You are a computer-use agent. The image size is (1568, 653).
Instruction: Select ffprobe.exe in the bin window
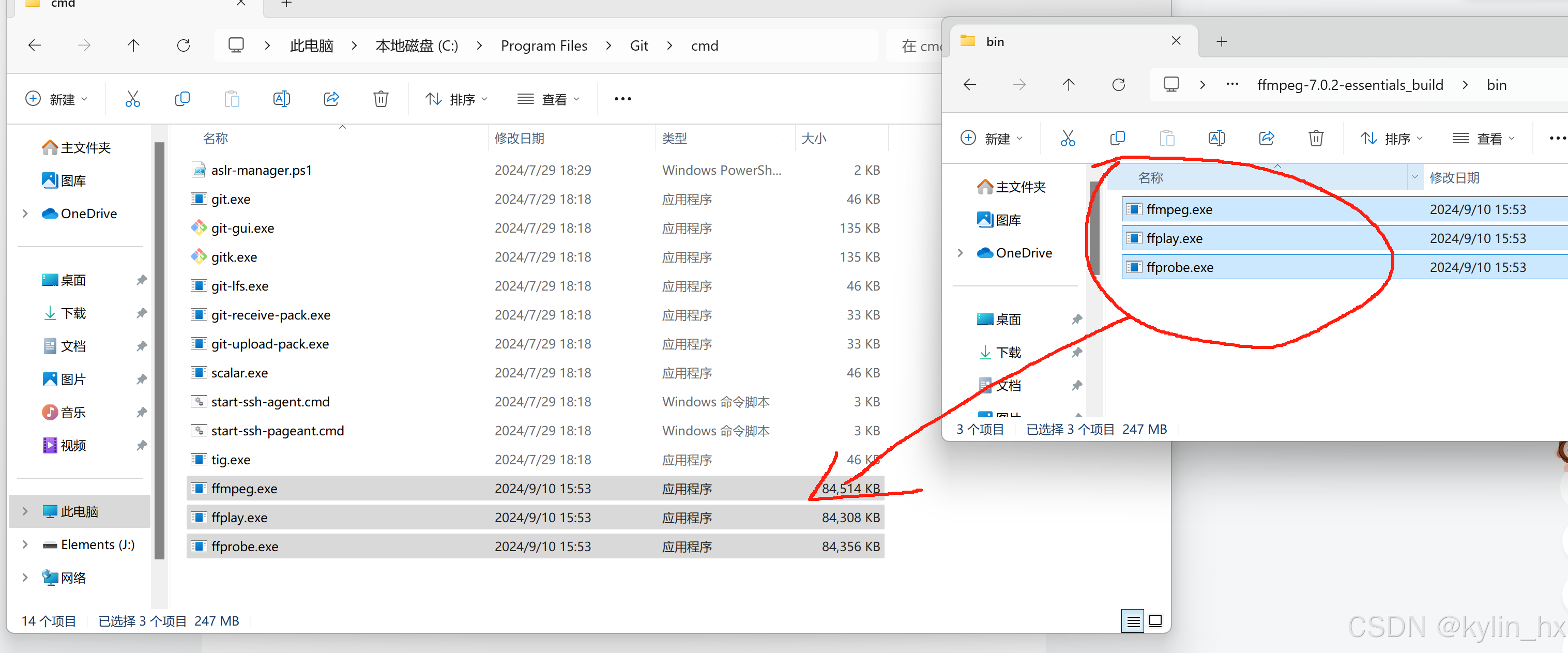[1179, 267]
